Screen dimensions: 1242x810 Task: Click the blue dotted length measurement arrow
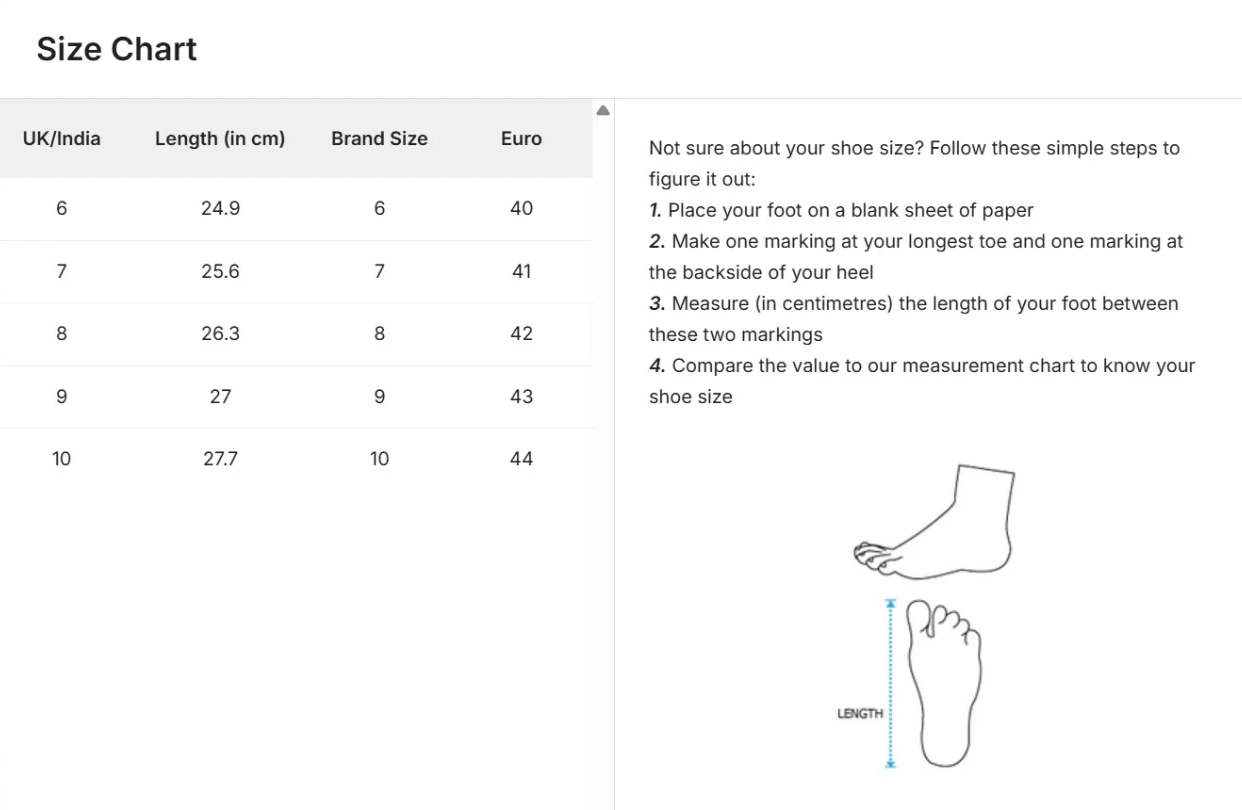click(x=890, y=683)
